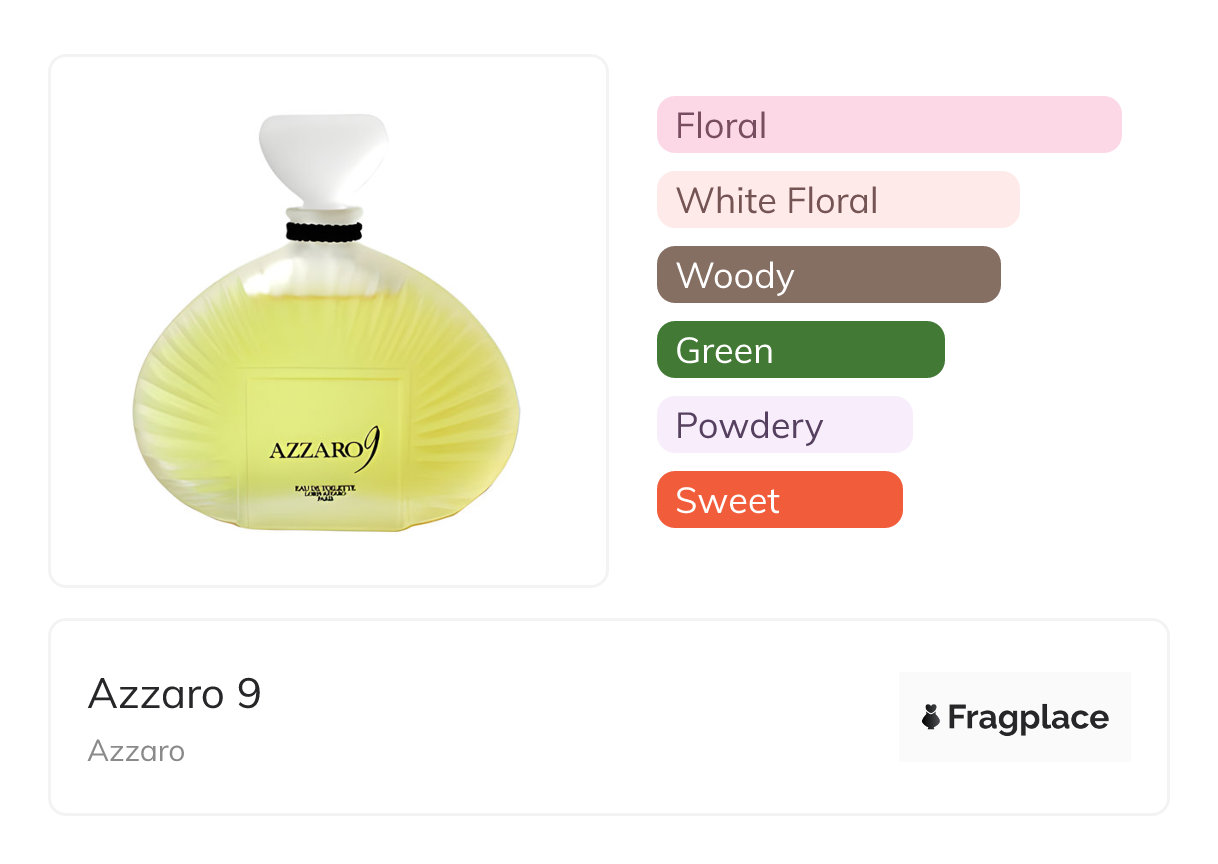The width and height of the screenshot is (1218, 864).
Task: Click the AZZARO wordmark on the bottle
Action: tap(314, 451)
